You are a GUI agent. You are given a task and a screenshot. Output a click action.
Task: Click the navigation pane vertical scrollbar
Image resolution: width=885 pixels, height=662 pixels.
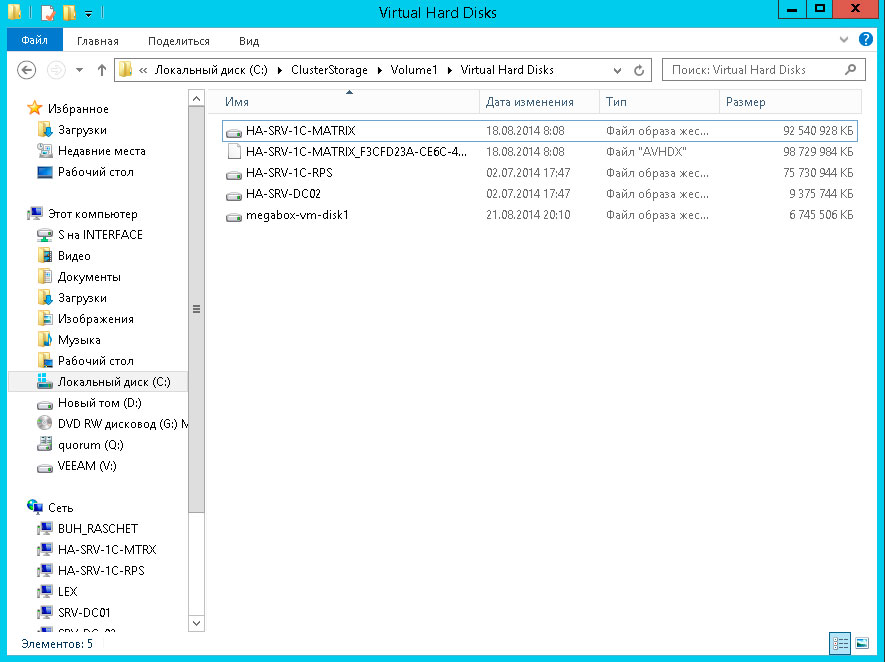click(x=196, y=310)
